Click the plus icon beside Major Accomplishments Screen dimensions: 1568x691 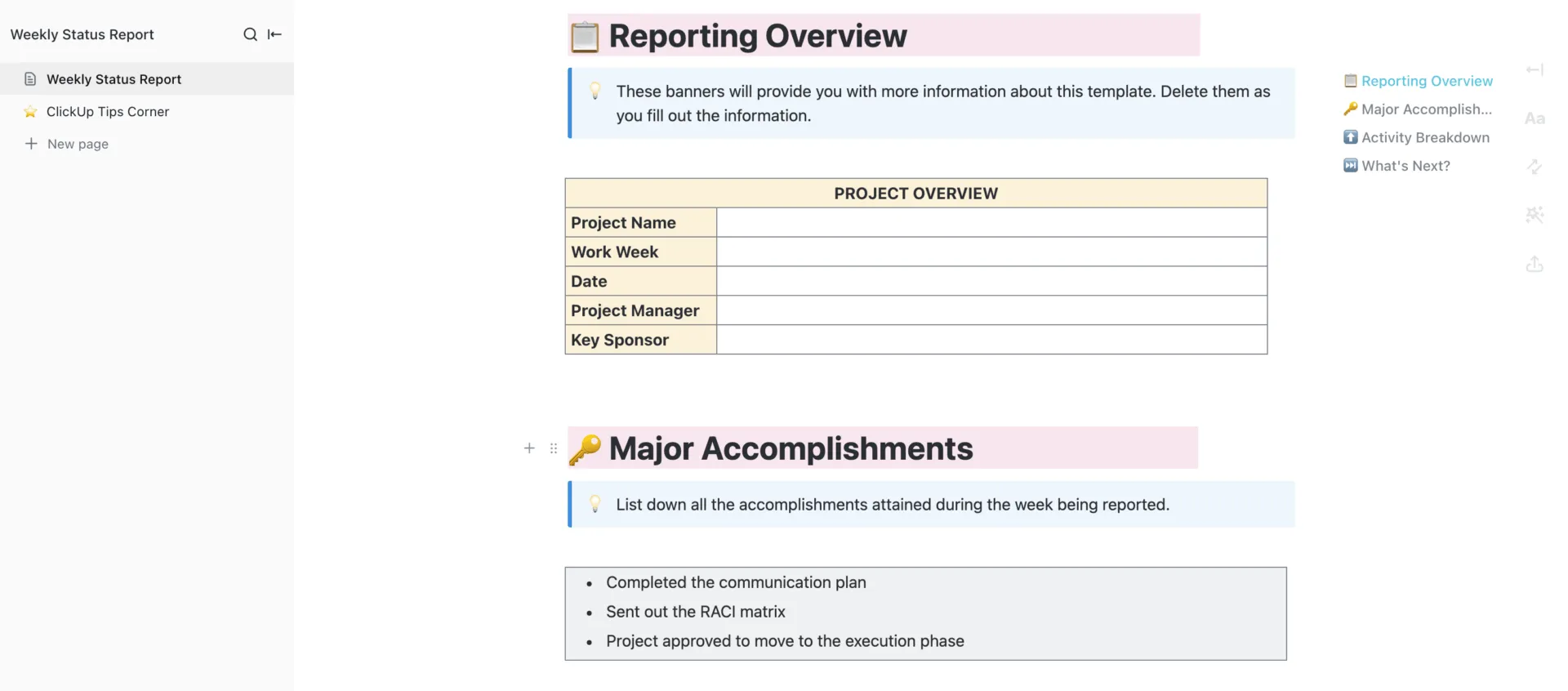pyautogui.click(x=529, y=448)
